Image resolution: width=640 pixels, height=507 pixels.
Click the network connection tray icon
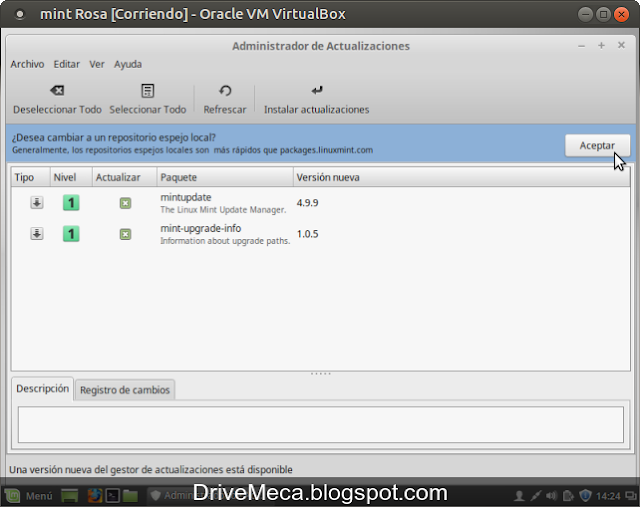click(536, 496)
